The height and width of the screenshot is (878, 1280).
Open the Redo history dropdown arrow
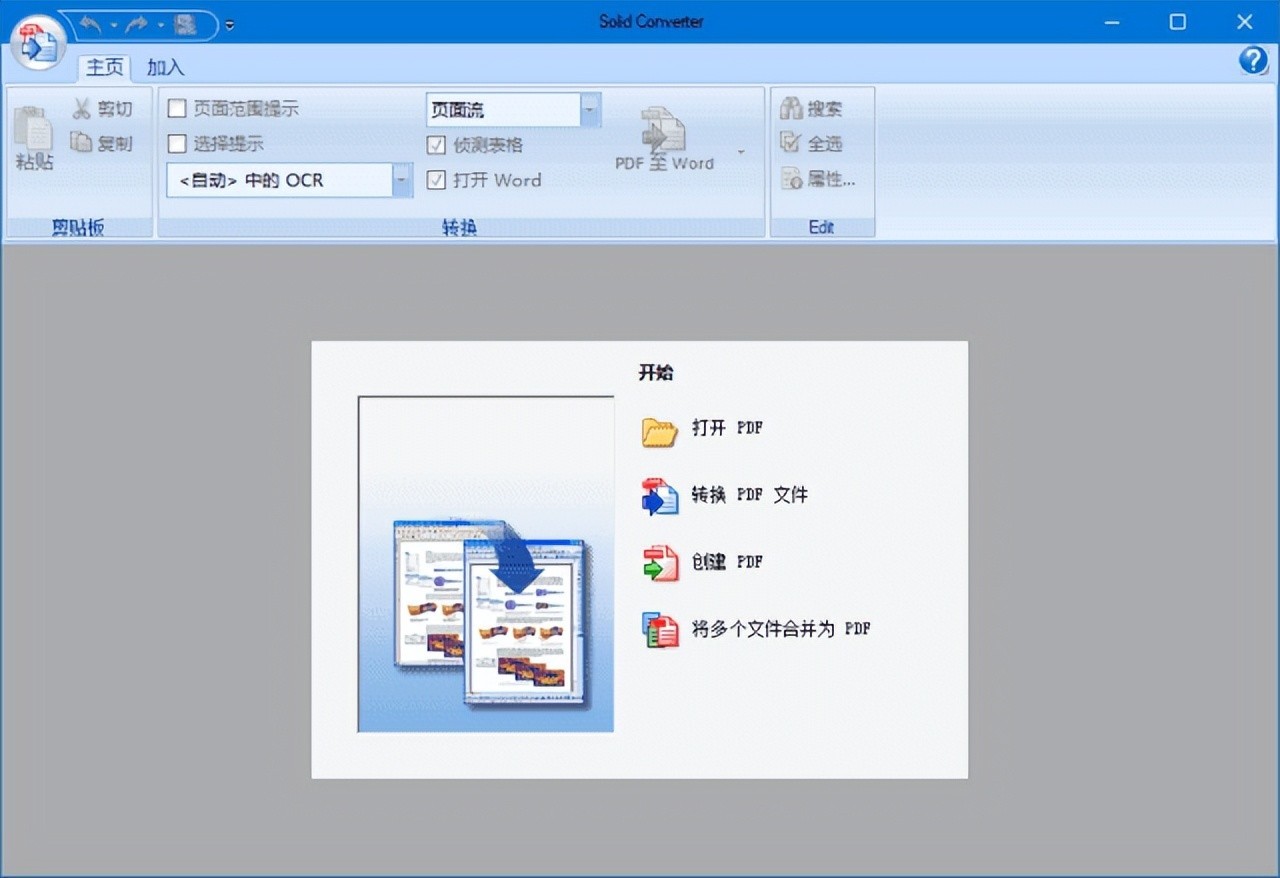[x=160, y=25]
